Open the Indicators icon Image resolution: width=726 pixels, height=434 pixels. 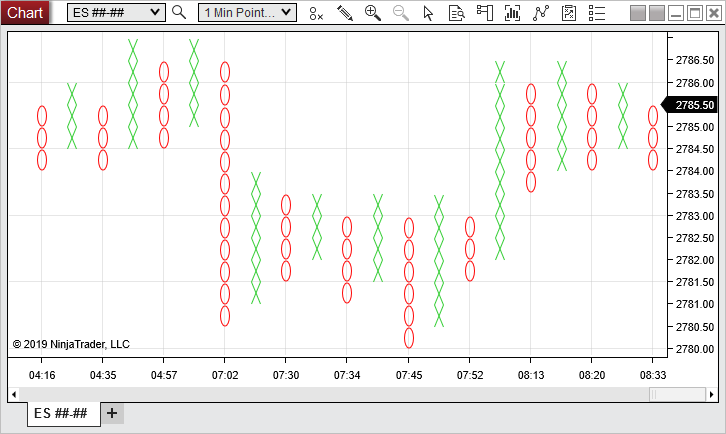(x=513, y=13)
